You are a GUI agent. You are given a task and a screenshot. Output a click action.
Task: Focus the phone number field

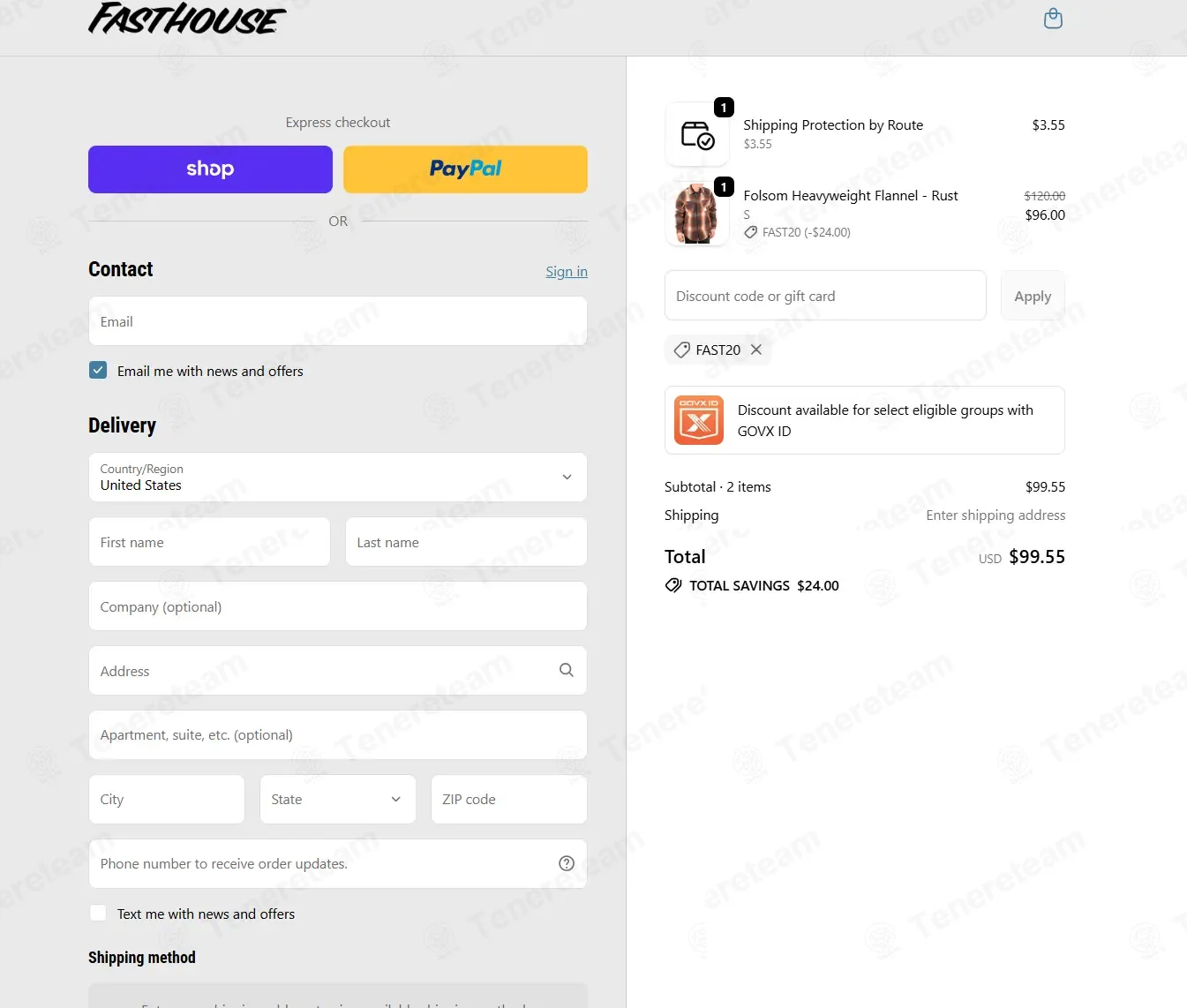(x=338, y=864)
